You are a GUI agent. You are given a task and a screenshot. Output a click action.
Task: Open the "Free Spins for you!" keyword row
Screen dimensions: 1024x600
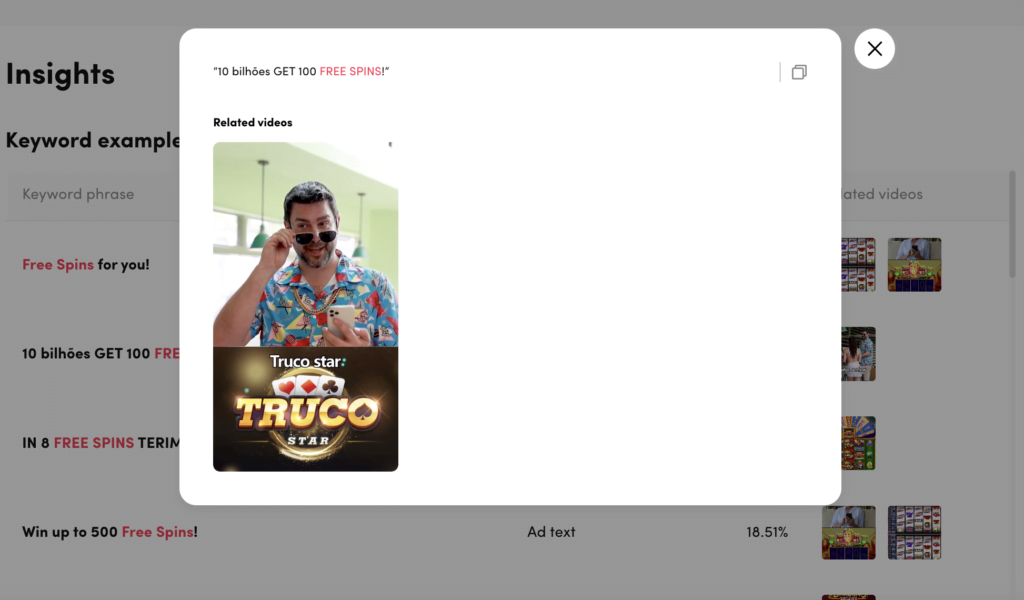(86, 264)
